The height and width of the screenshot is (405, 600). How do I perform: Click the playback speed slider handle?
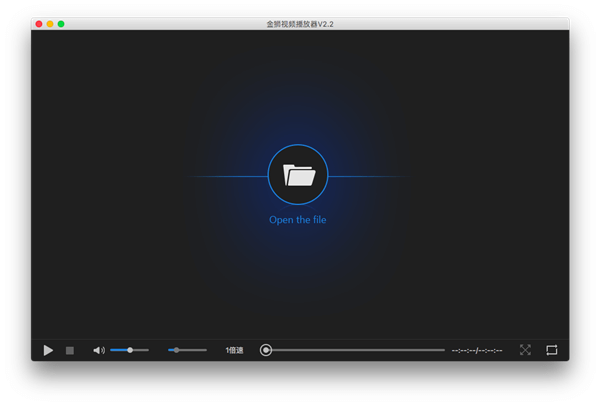pos(176,350)
